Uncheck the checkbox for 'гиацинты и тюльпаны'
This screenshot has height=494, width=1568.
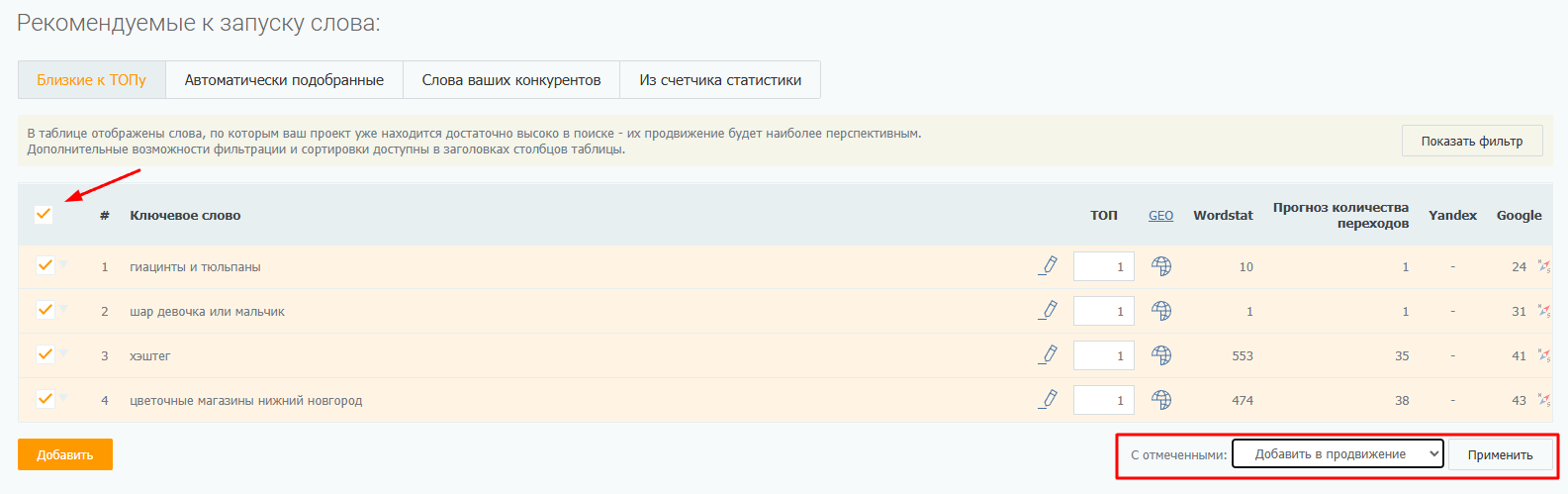click(45, 265)
